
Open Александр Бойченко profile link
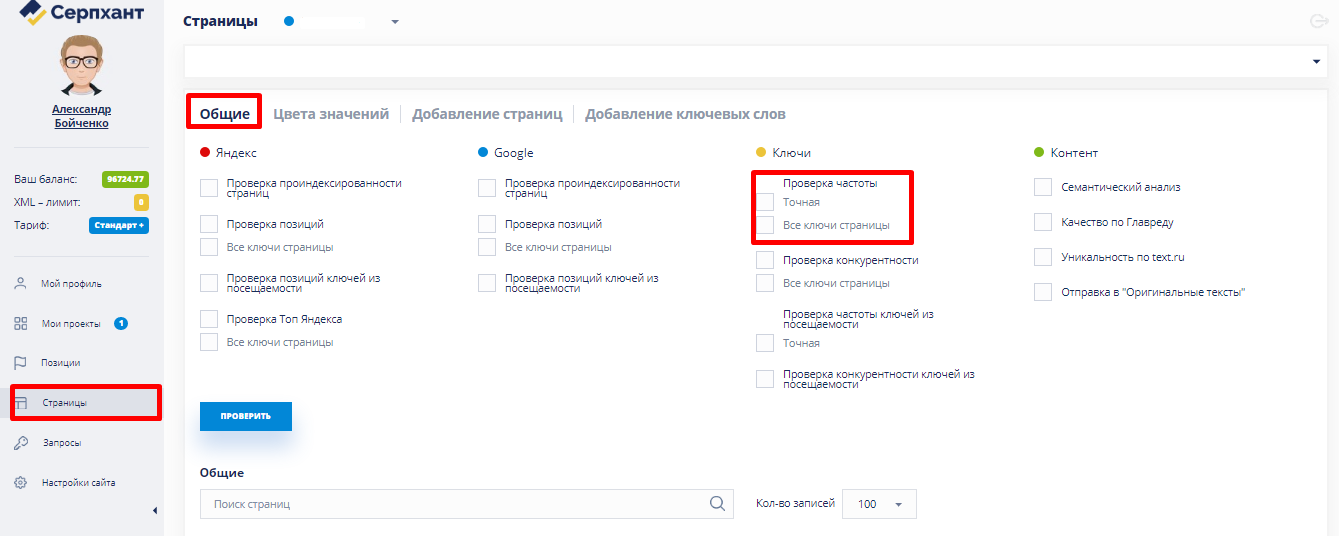81,116
